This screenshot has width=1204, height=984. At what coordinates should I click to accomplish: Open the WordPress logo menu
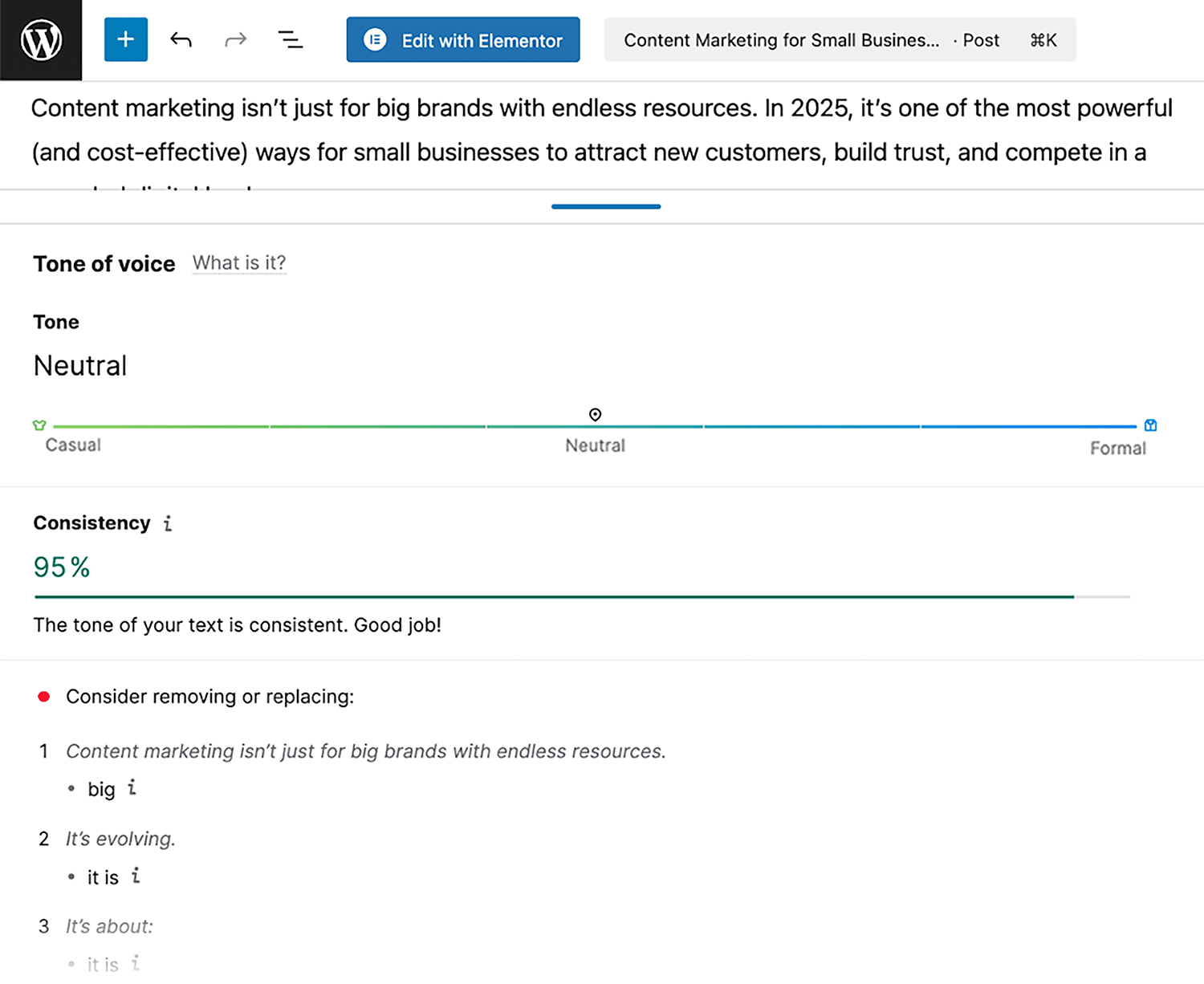click(41, 40)
